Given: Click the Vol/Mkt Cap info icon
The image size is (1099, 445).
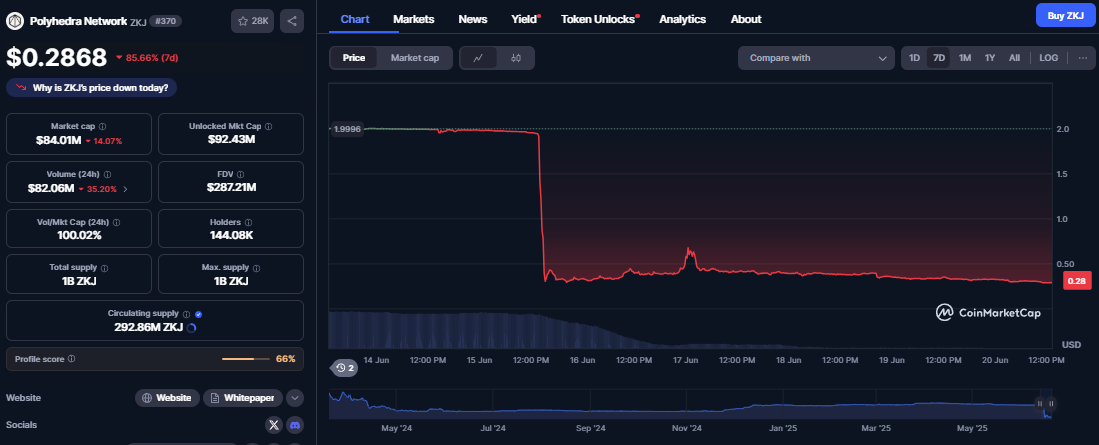Looking at the screenshot, I should [x=116, y=222].
